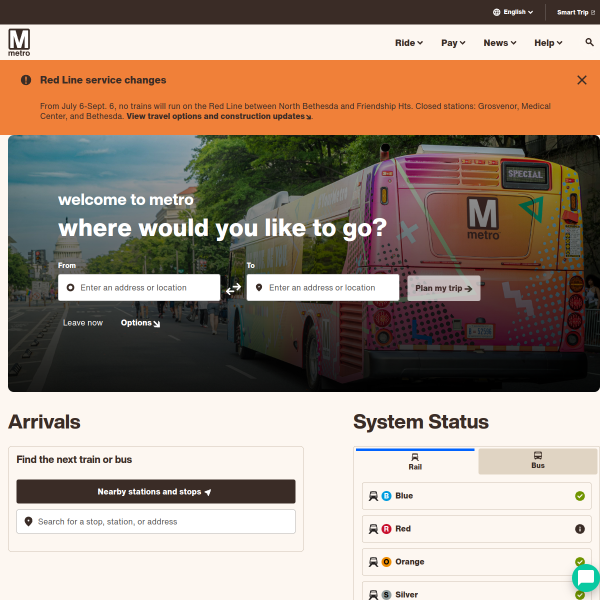Screen dimensions: 600x600
Task: Click the circle icon in From field
Action: click(x=70, y=287)
